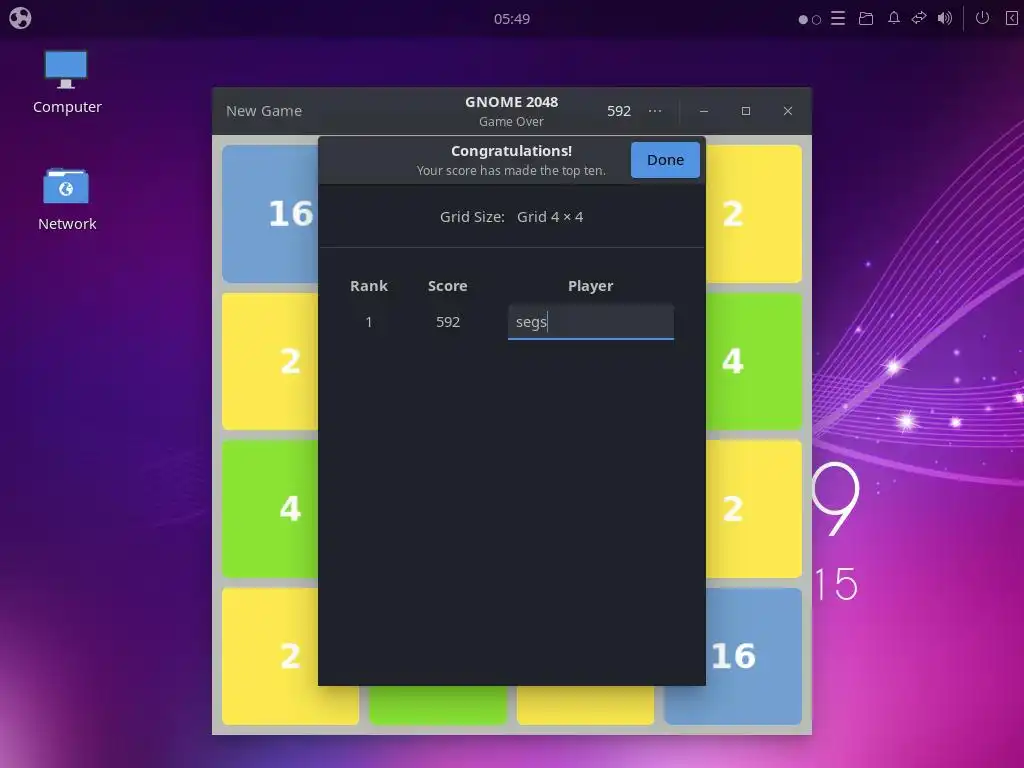Open the window list menu icon in panel
The image size is (1024, 768).
click(838, 18)
